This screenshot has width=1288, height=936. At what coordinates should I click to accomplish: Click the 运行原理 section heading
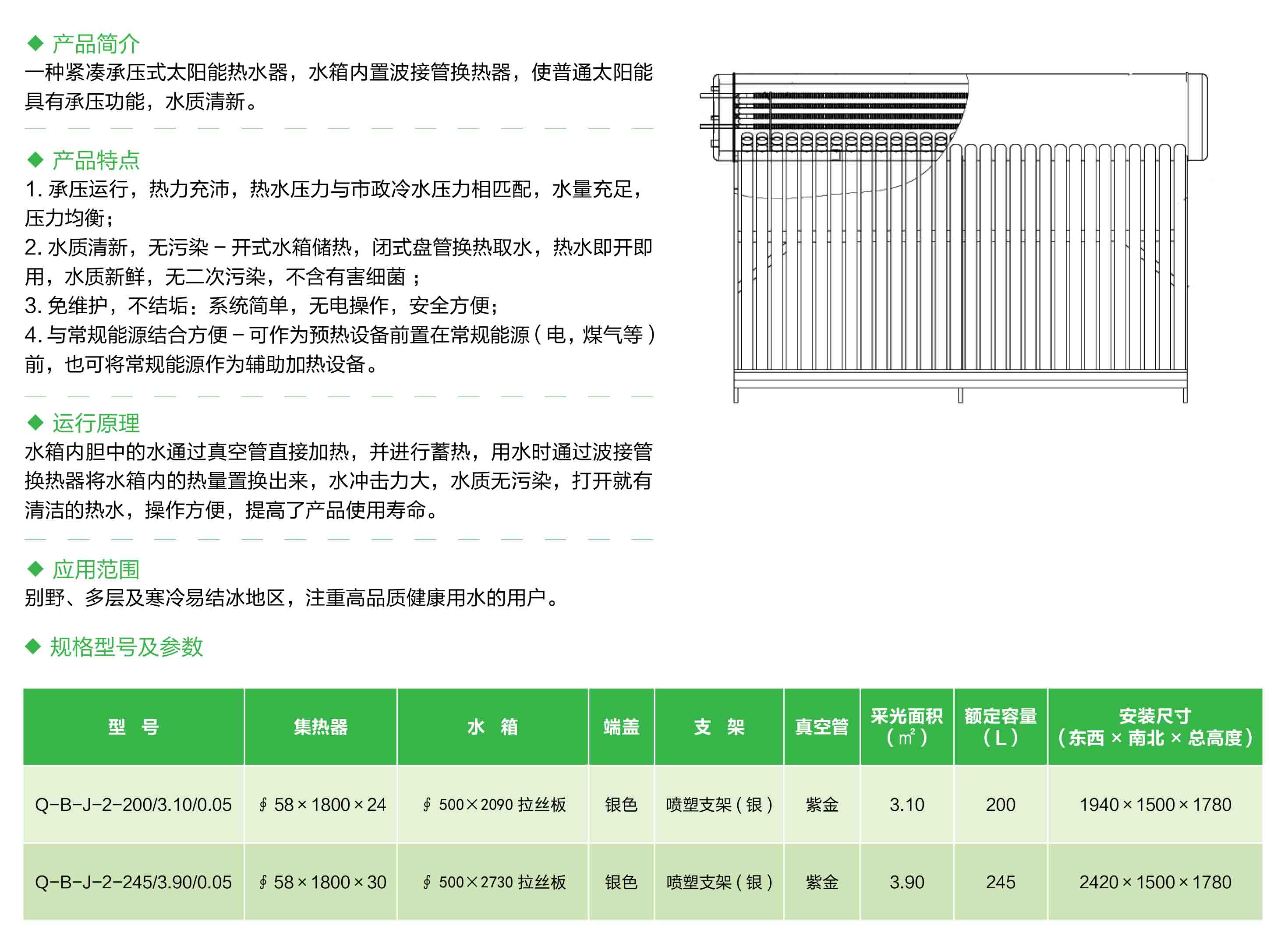(96, 423)
